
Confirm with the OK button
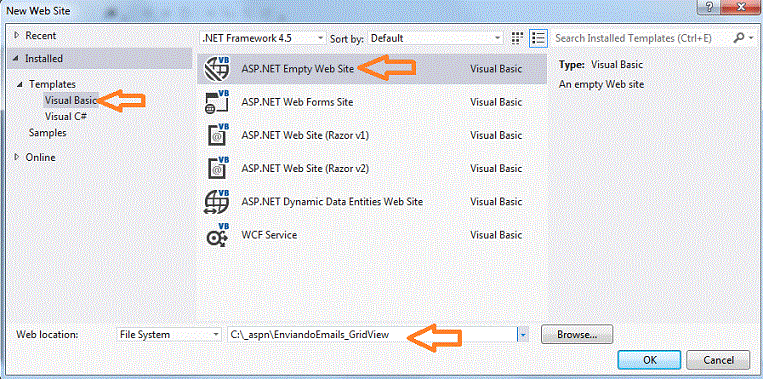pyautogui.click(x=650, y=360)
